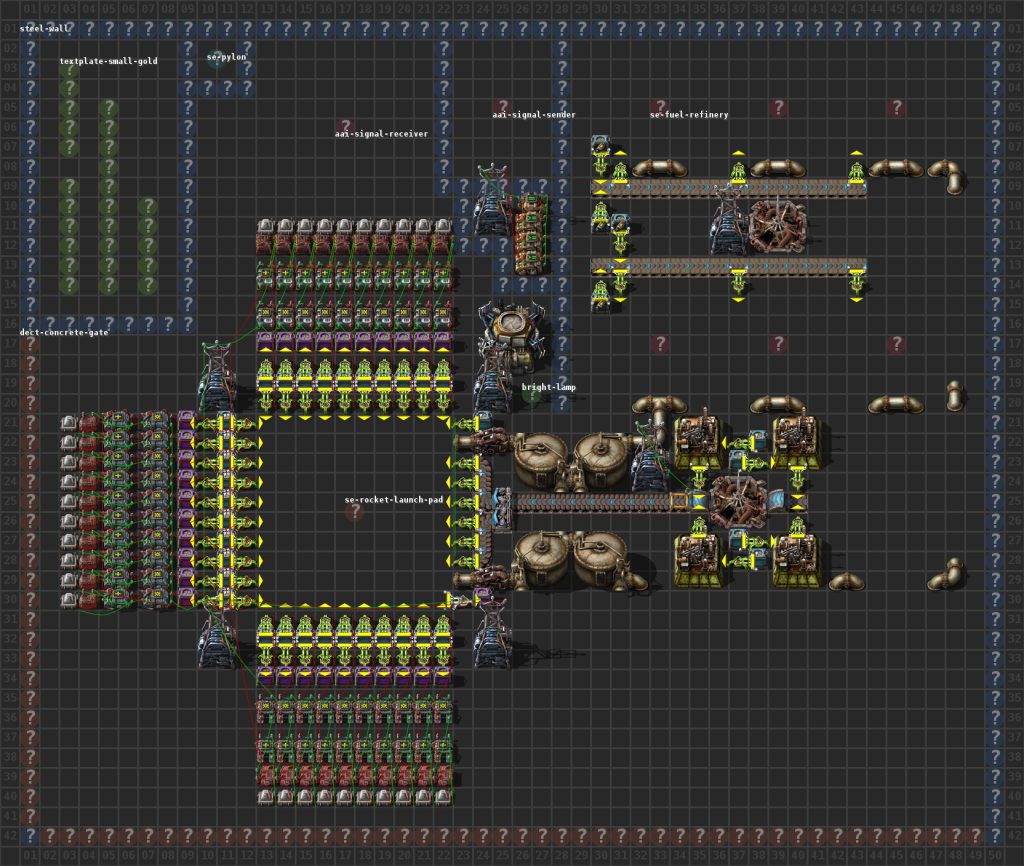Image resolution: width=1024 pixels, height=866 pixels.
Task: Select the green bright-lamp icon
Action: tap(532, 396)
